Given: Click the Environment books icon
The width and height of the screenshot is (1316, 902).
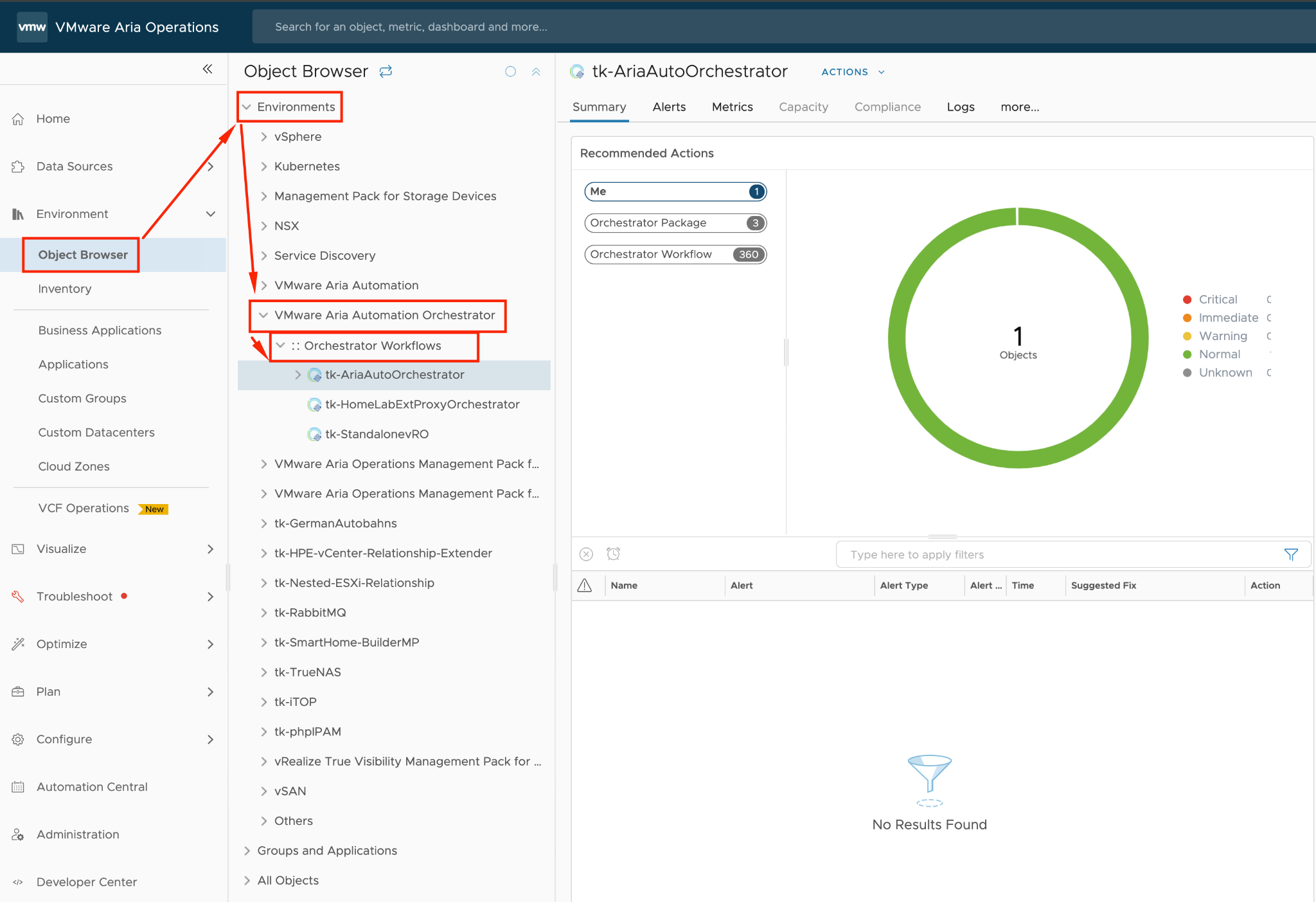Looking at the screenshot, I should pyautogui.click(x=18, y=214).
